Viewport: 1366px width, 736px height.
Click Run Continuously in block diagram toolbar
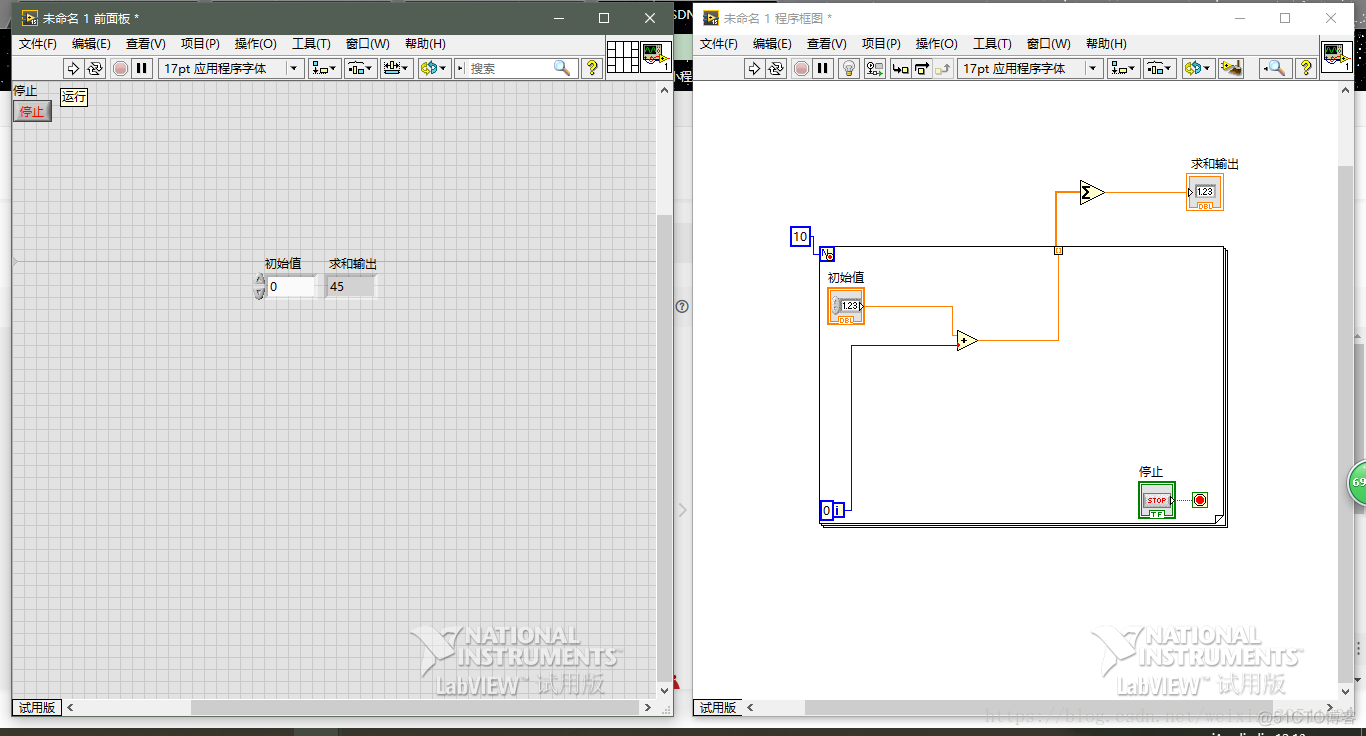coord(776,68)
